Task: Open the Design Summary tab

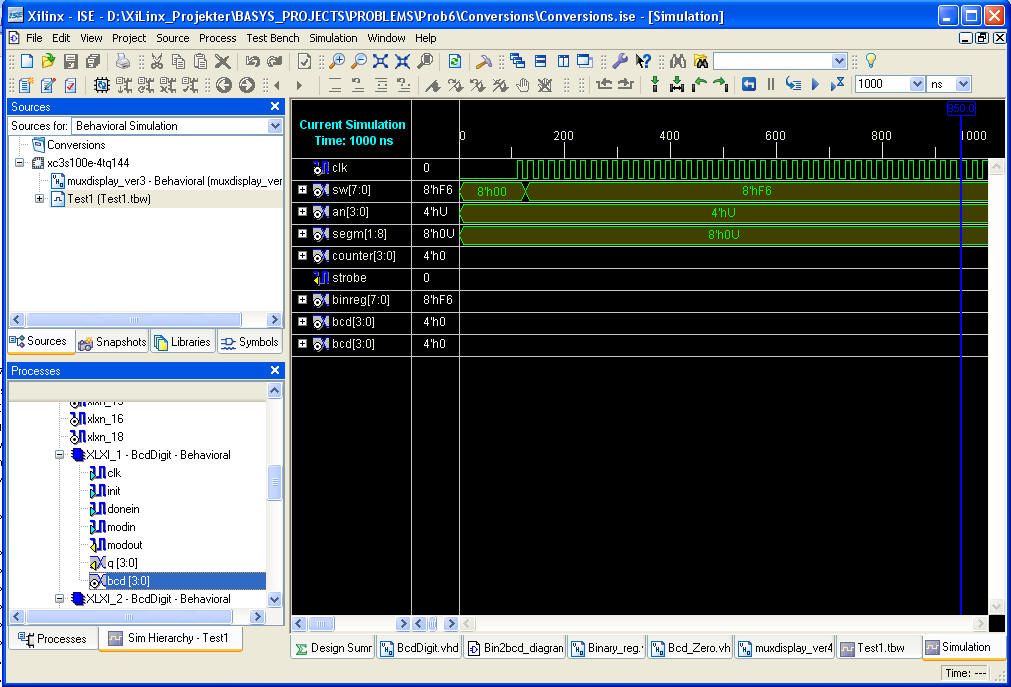Action: tap(333, 648)
